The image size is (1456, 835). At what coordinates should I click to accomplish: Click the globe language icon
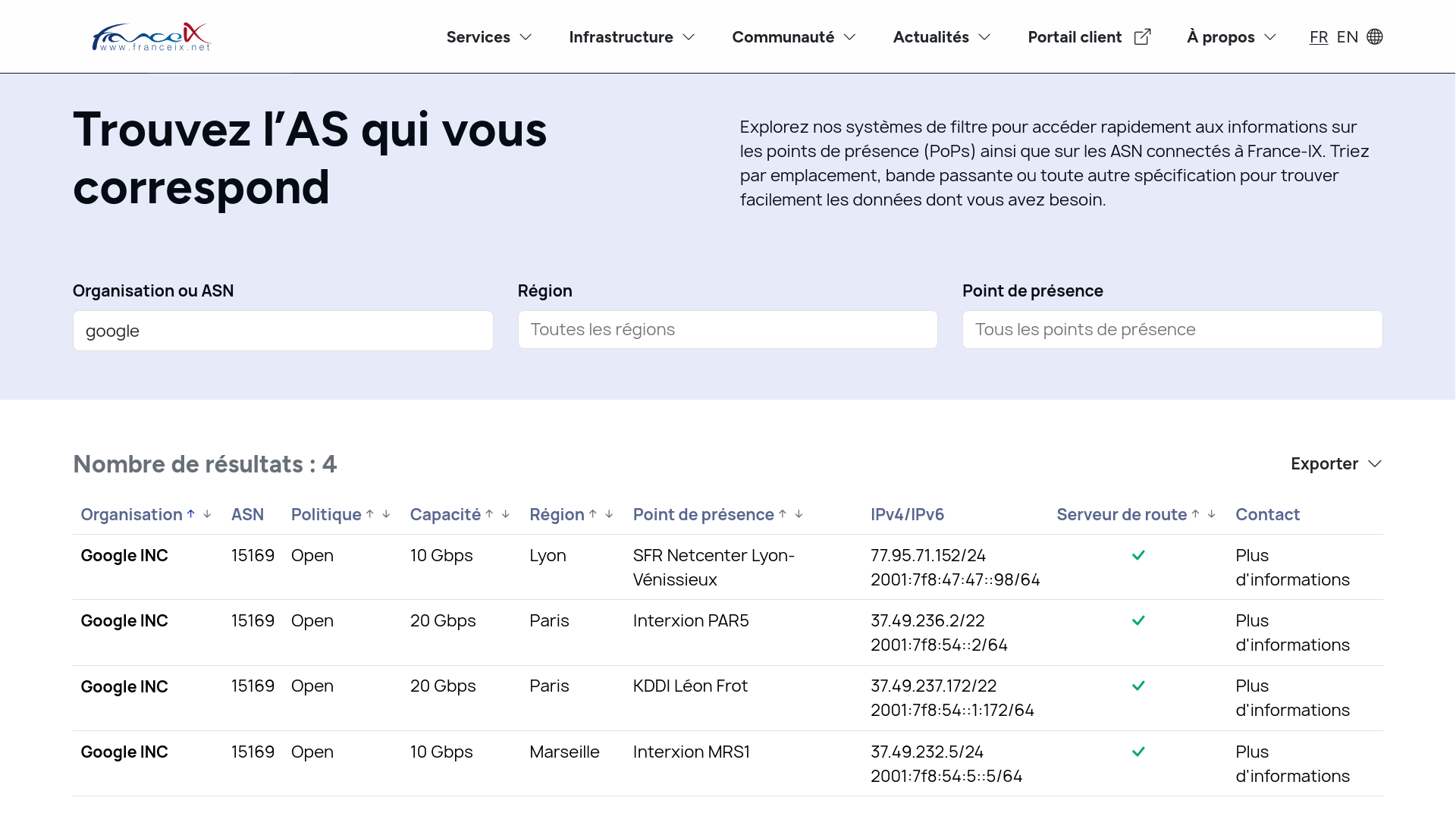coord(1375,36)
